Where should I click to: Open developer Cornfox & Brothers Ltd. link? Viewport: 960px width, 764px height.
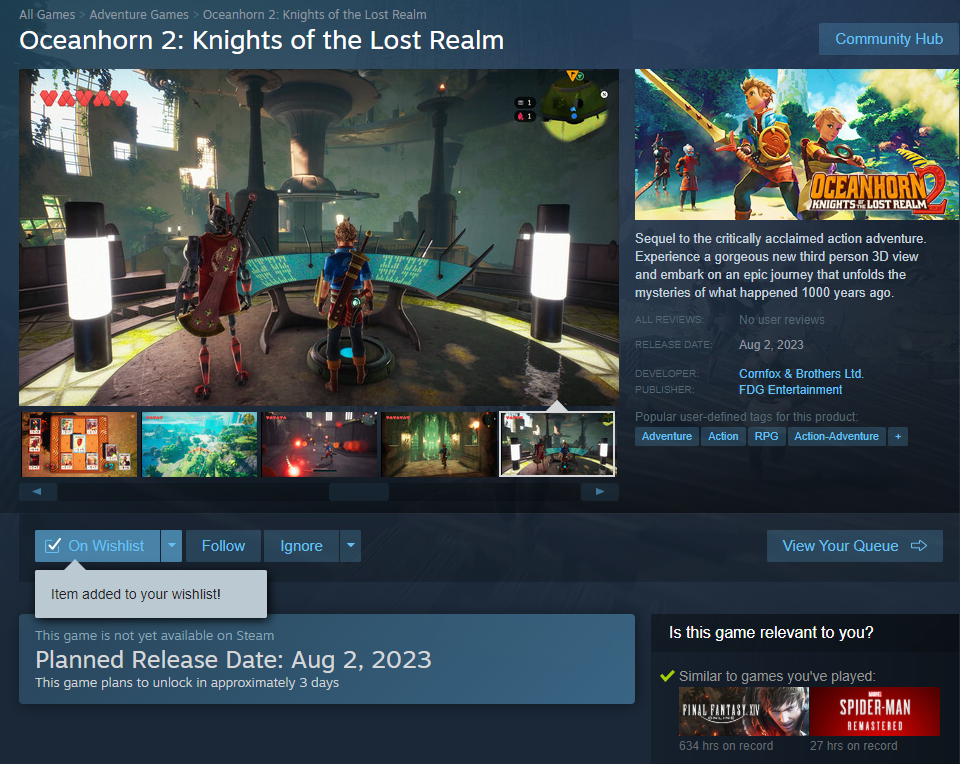coord(801,373)
